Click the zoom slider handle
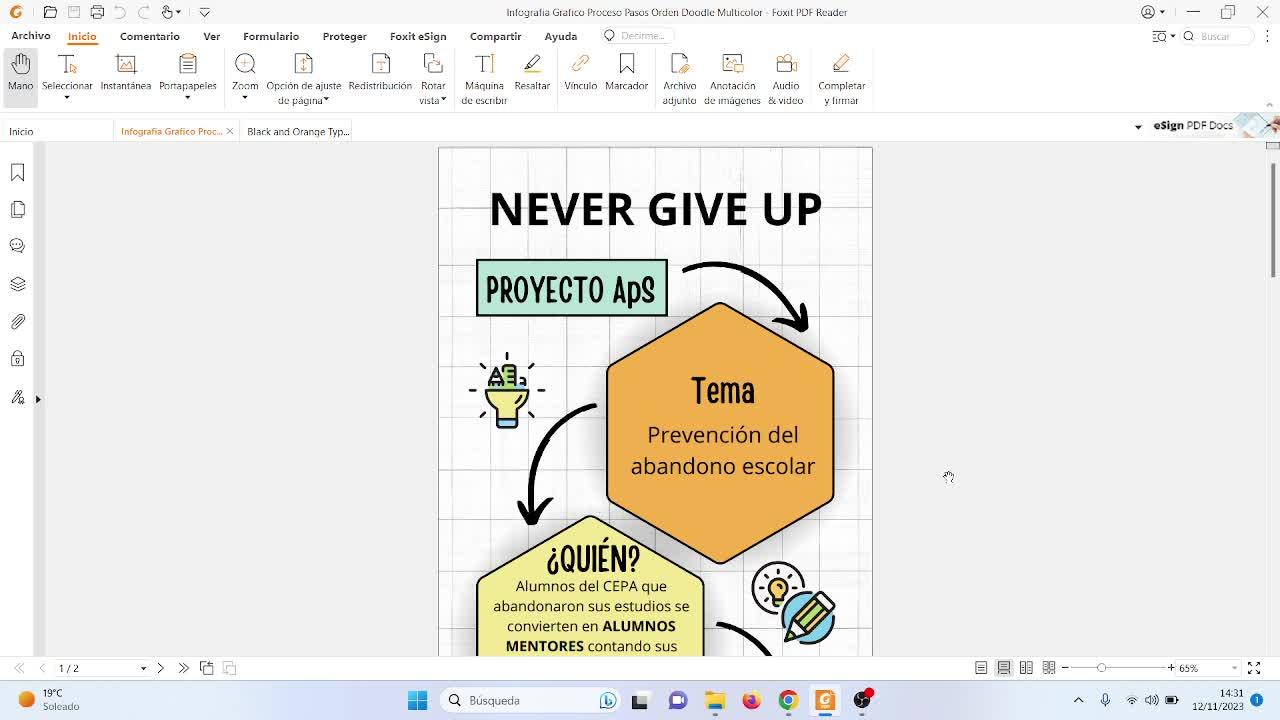Screen dimensions: 1280x720 [x=1101, y=668]
